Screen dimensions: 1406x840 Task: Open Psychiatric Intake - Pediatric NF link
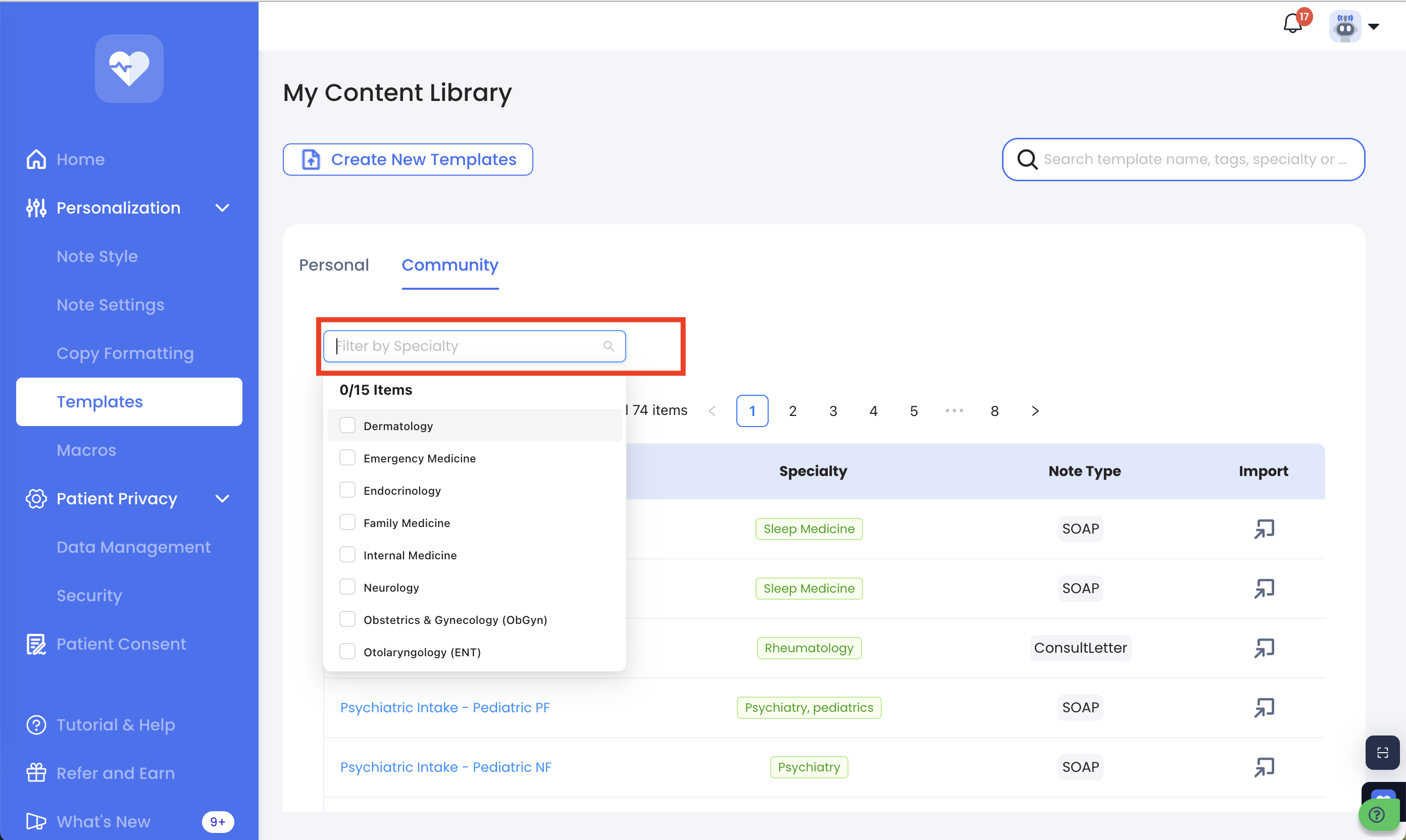pyautogui.click(x=445, y=767)
